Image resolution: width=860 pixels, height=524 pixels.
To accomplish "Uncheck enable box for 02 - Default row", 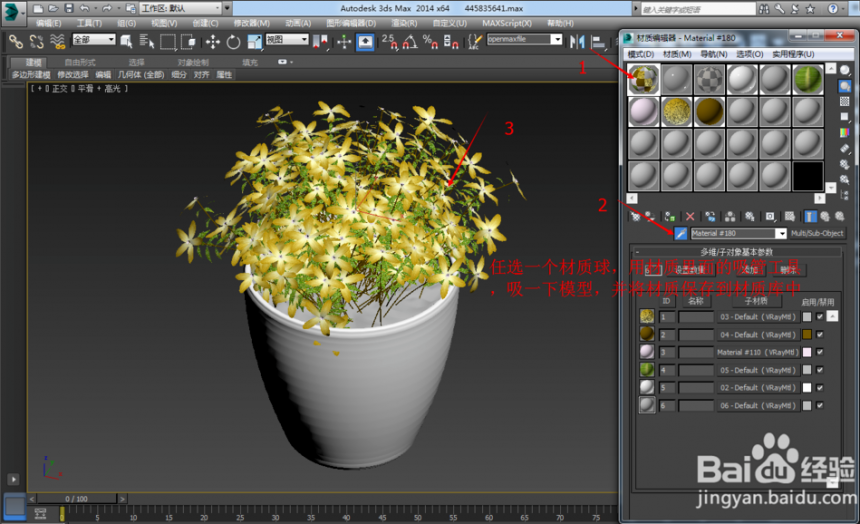I will click(x=819, y=387).
